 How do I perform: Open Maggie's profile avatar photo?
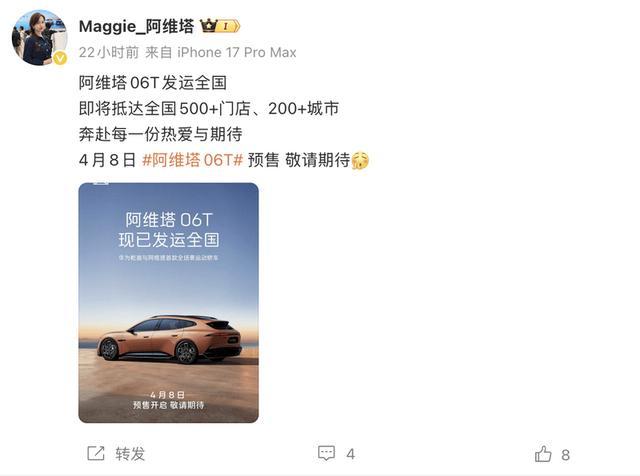39,38
